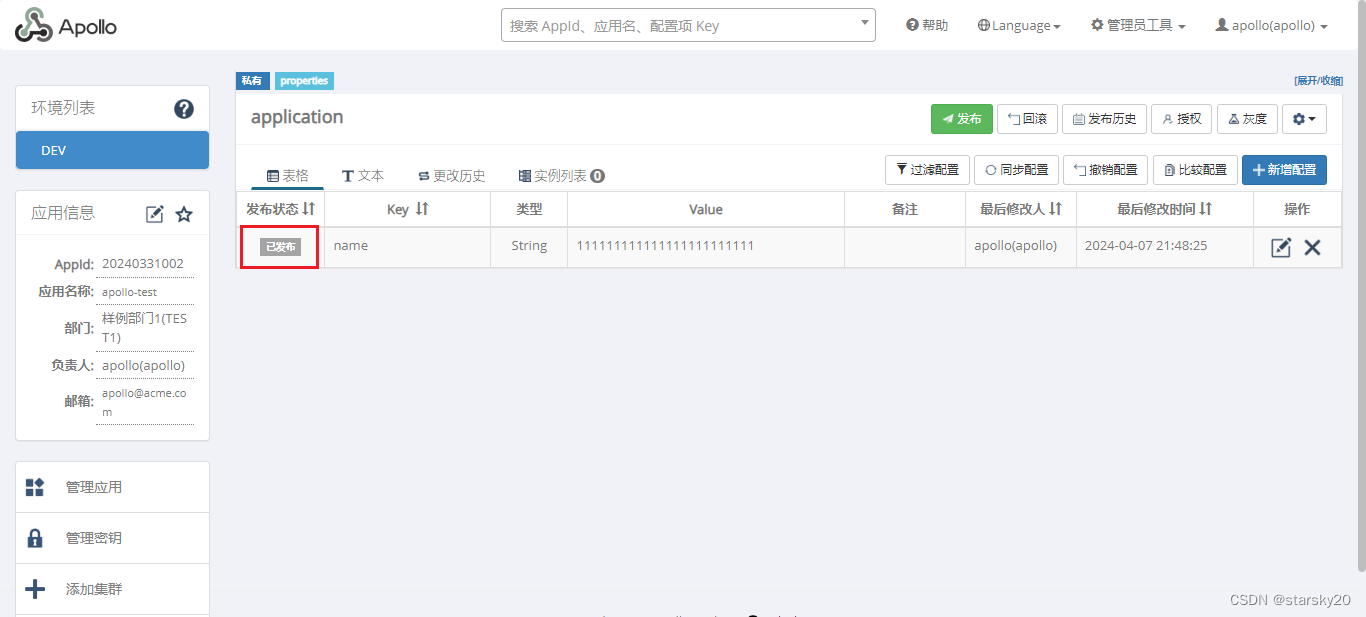Click the edit pencil icon for the name config

[1281, 246]
